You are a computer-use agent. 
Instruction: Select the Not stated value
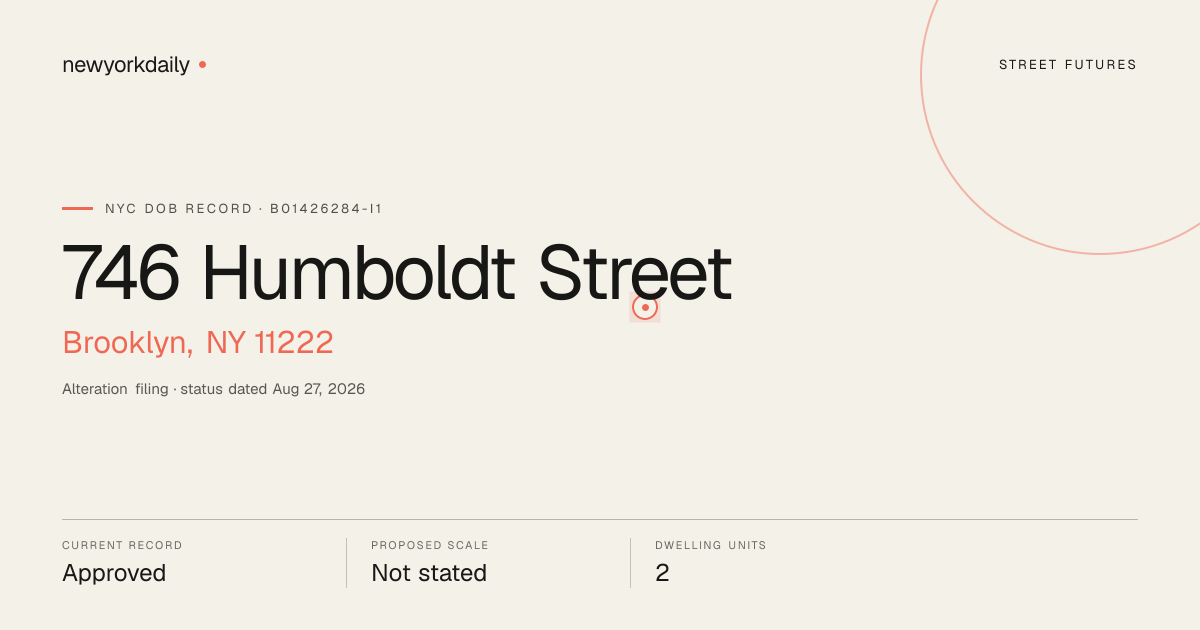429,573
